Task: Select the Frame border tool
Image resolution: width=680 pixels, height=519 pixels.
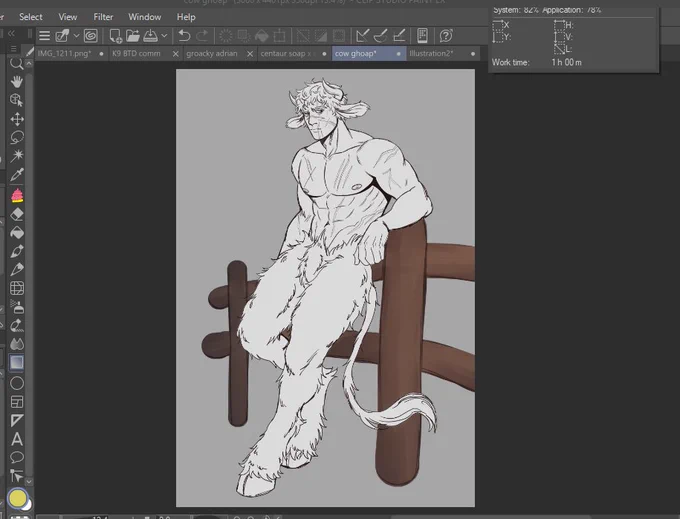Action: click(x=16, y=402)
